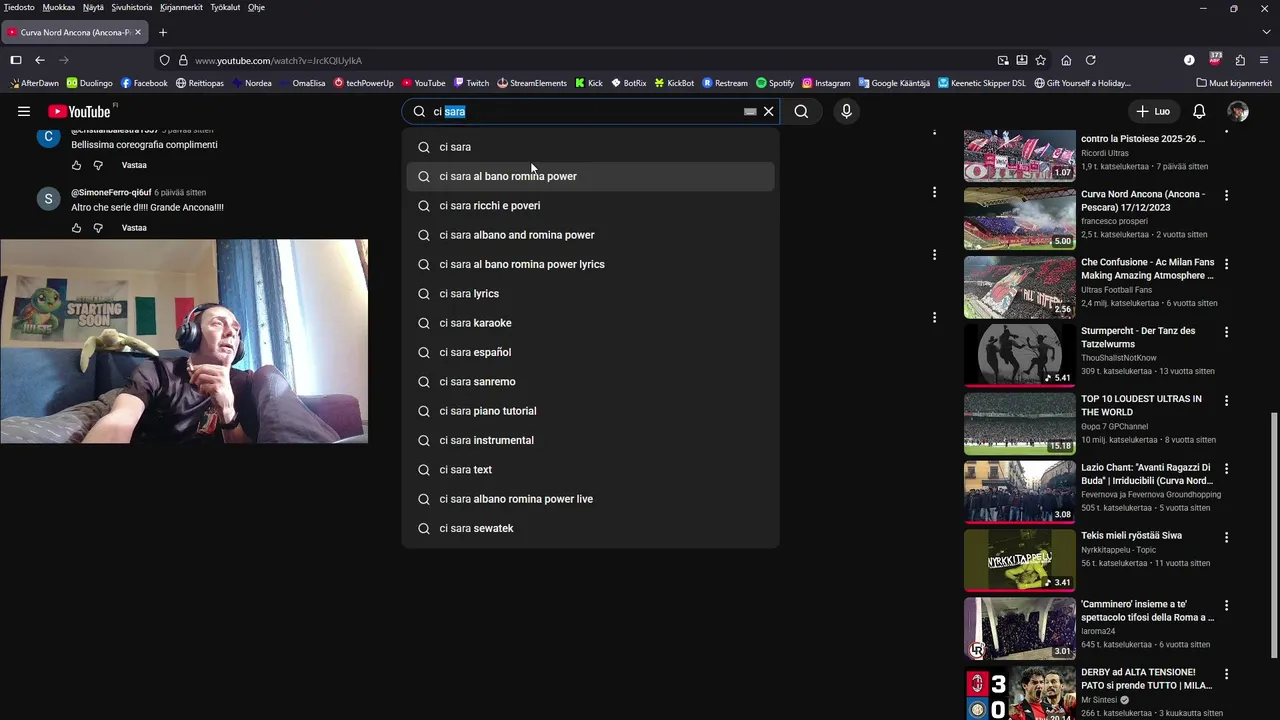The width and height of the screenshot is (1280, 720).
Task: Open the Instagram bookmark
Action: 826,83
